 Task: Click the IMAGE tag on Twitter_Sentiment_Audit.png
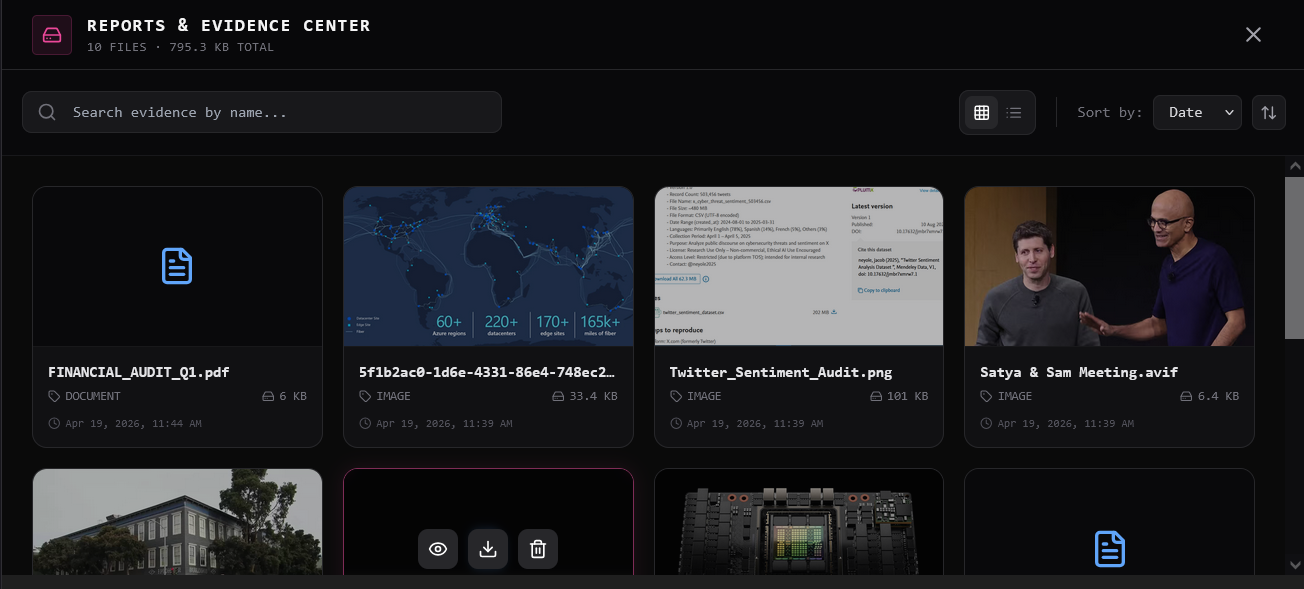(x=695, y=396)
